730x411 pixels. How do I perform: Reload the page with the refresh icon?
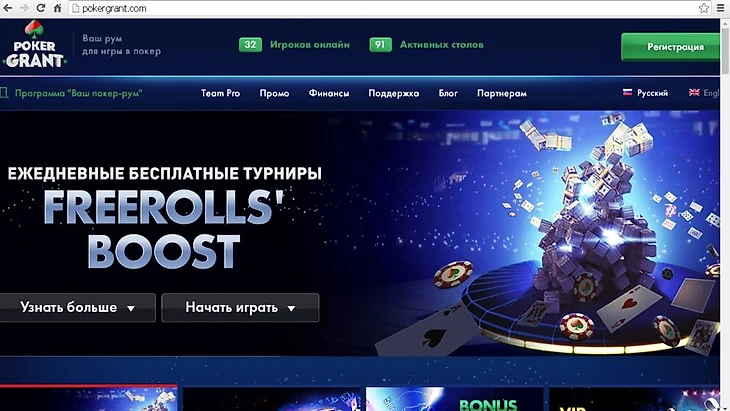coord(41,8)
